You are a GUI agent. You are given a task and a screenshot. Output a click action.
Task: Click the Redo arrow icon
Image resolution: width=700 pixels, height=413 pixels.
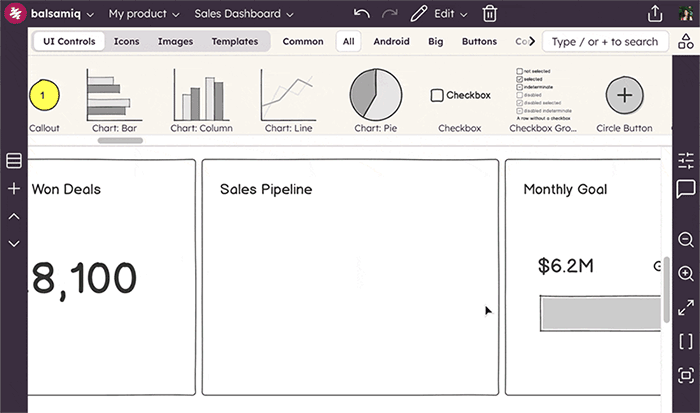pyautogui.click(x=389, y=14)
